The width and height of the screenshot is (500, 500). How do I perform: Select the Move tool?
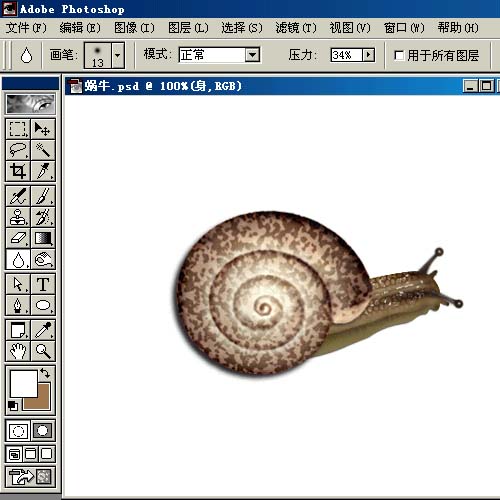[43, 129]
